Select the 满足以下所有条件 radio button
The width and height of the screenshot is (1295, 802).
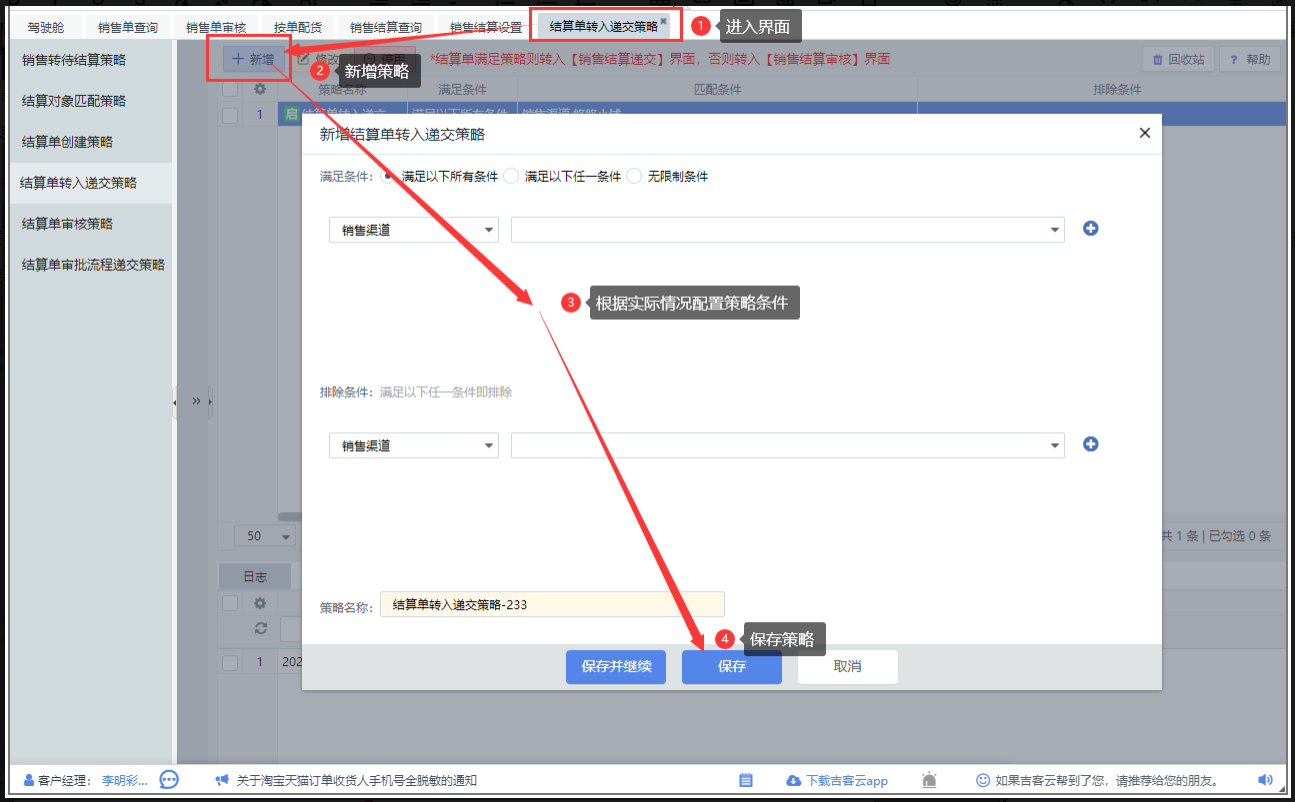[388, 176]
